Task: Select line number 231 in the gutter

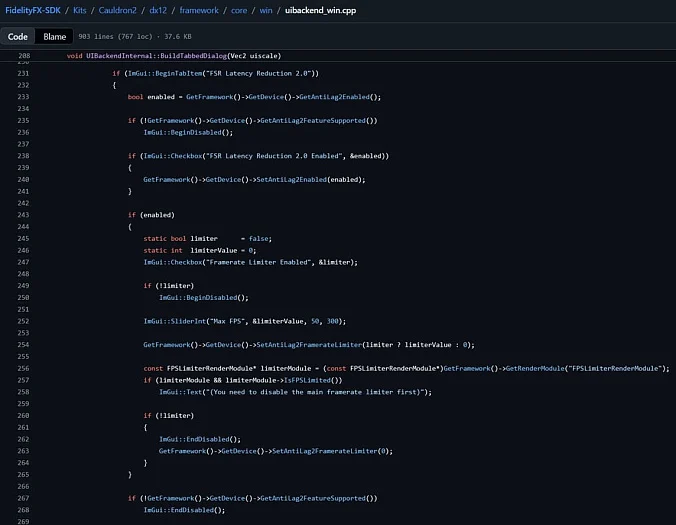Action: pos(23,73)
